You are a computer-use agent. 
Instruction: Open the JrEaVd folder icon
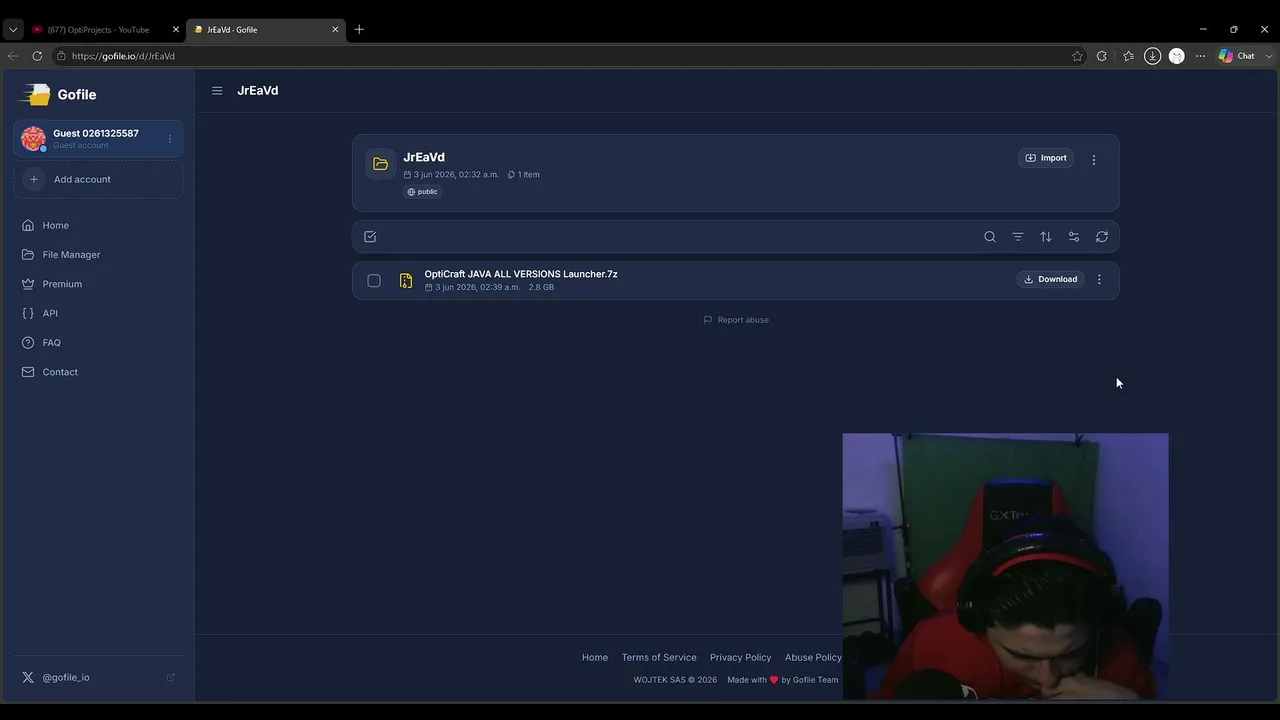pyautogui.click(x=380, y=164)
